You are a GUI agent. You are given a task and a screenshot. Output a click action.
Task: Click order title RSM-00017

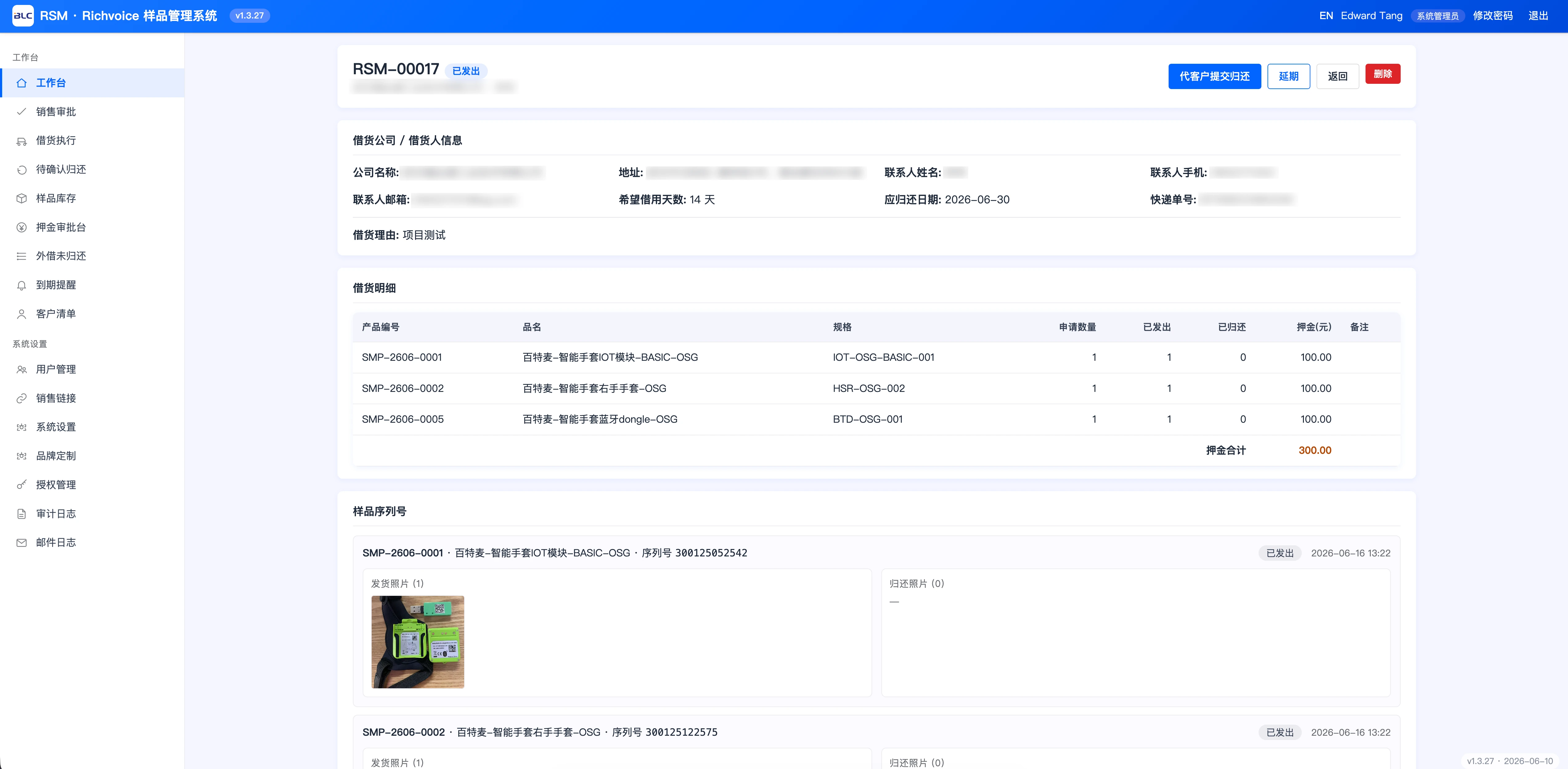point(396,69)
